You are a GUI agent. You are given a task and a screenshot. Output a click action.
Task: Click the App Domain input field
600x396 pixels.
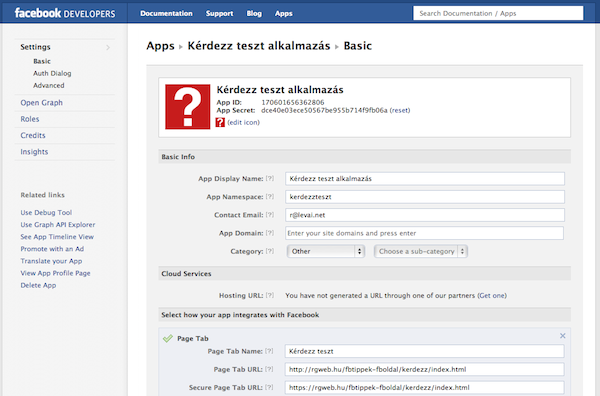424,233
